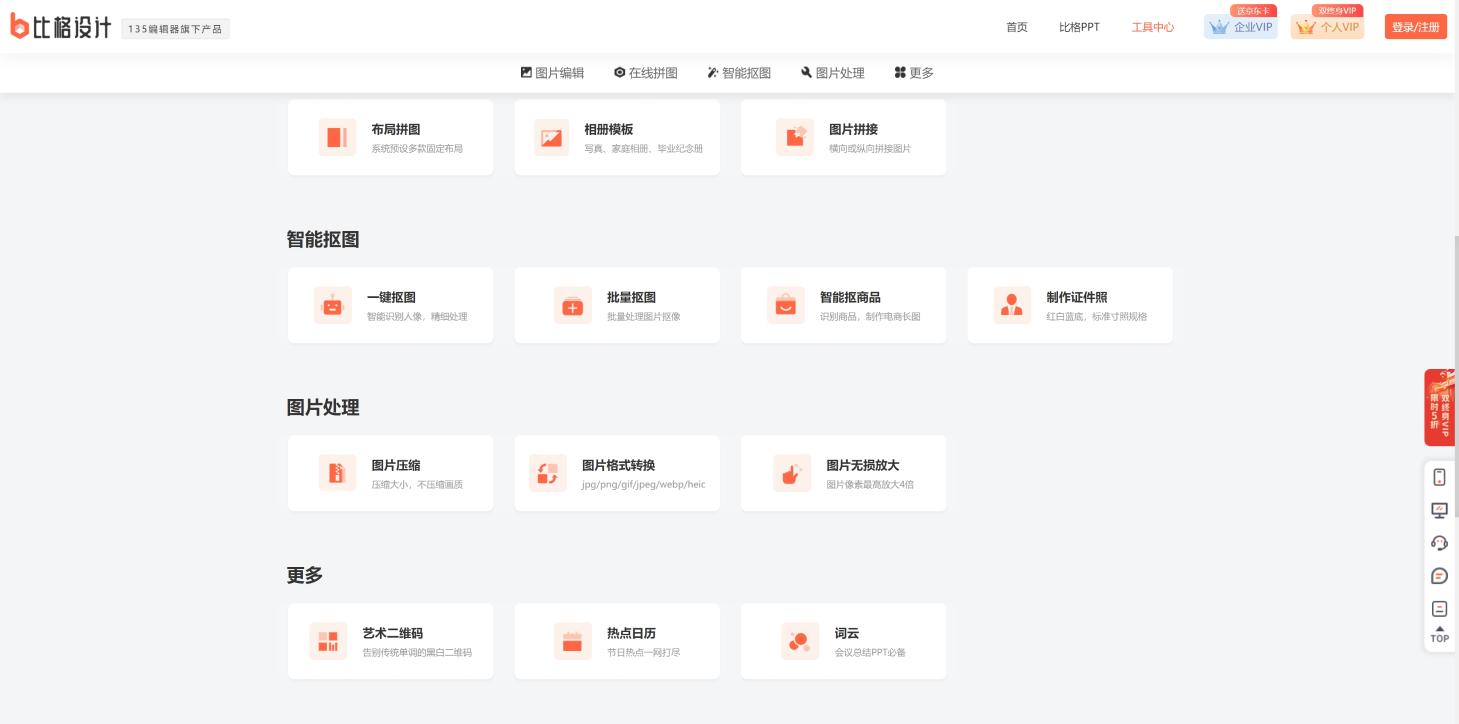This screenshot has width=1459, height=724.
Task: Select the 制作证件照 ID photo icon
Action: [1012, 305]
